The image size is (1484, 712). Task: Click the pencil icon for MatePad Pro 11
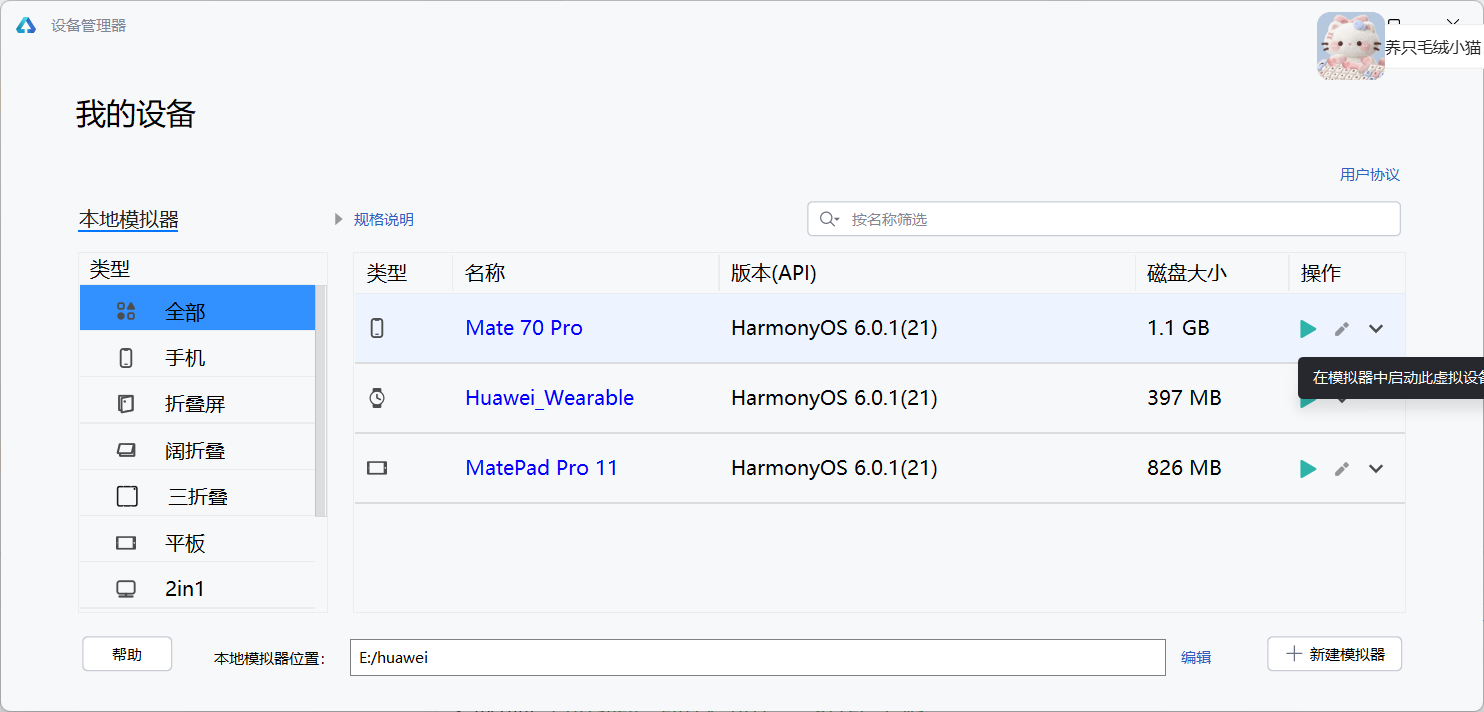pos(1342,468)
